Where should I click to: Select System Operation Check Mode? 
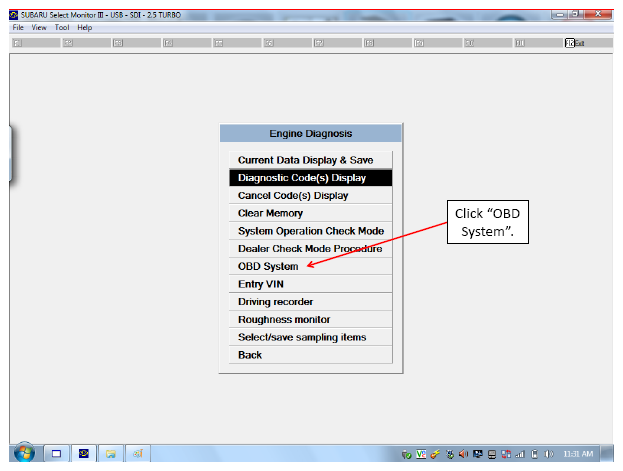[x=310, y=231]
